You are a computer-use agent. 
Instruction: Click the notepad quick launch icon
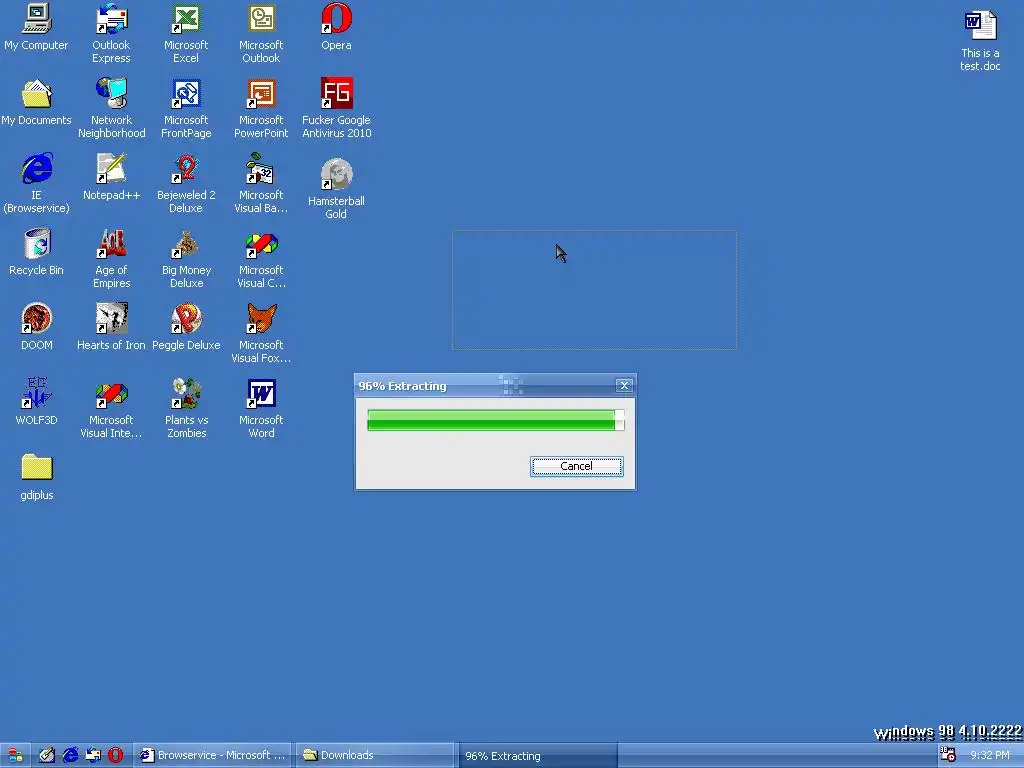pyautogui.click(x=46, y=756)
